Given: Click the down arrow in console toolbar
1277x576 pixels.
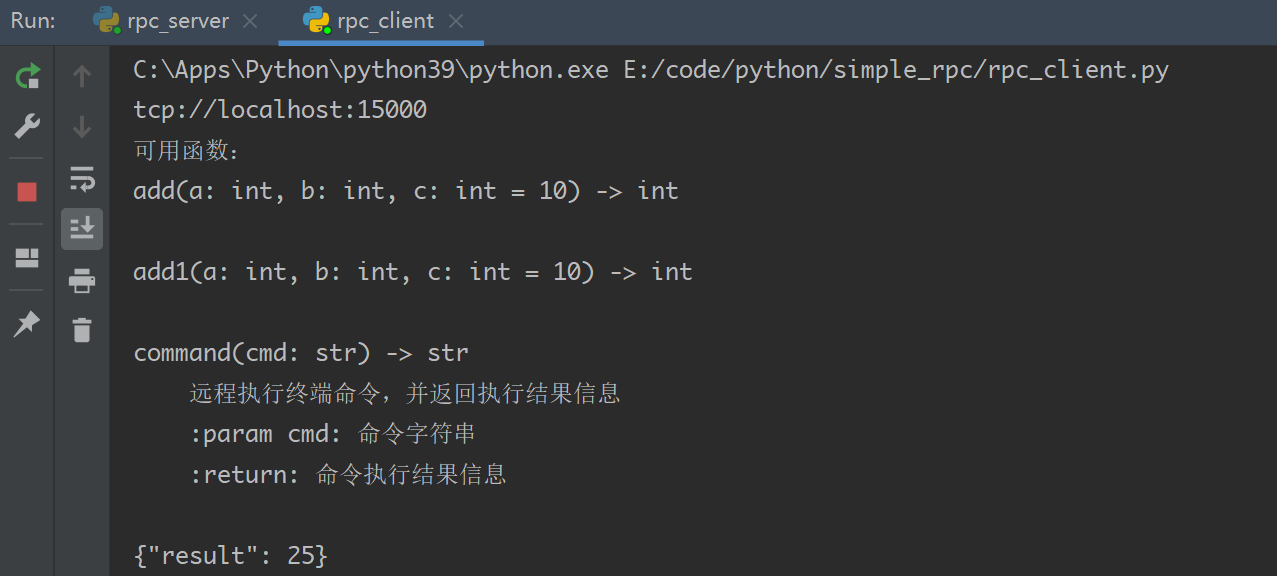Looking at the screenshot, I should pyautogui.click(x=82, y=127).
